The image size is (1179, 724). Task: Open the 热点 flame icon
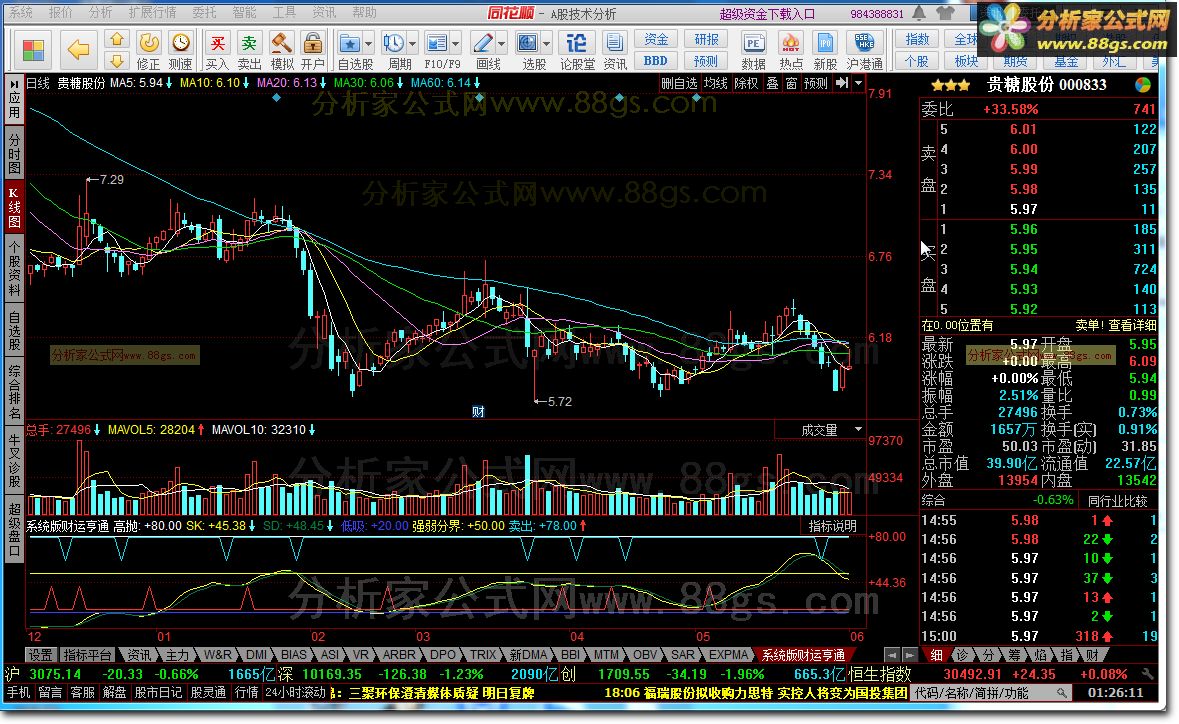coord(790,50)
